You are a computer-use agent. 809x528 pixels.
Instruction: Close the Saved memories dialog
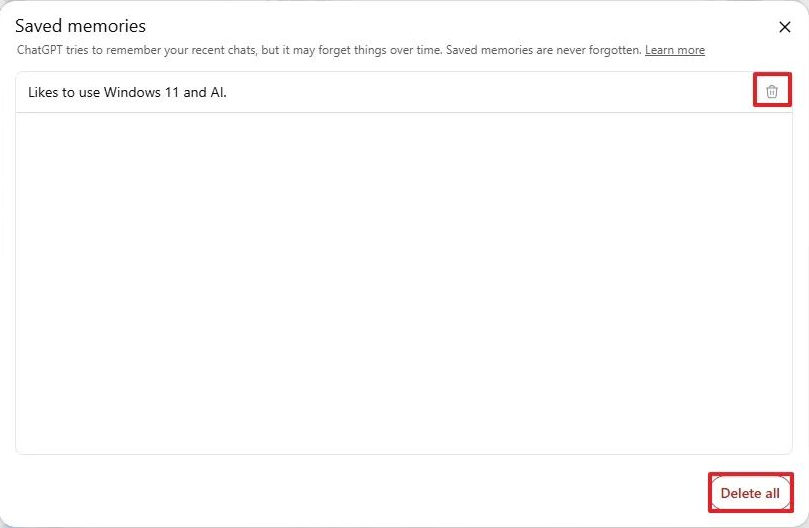point(784,27)
